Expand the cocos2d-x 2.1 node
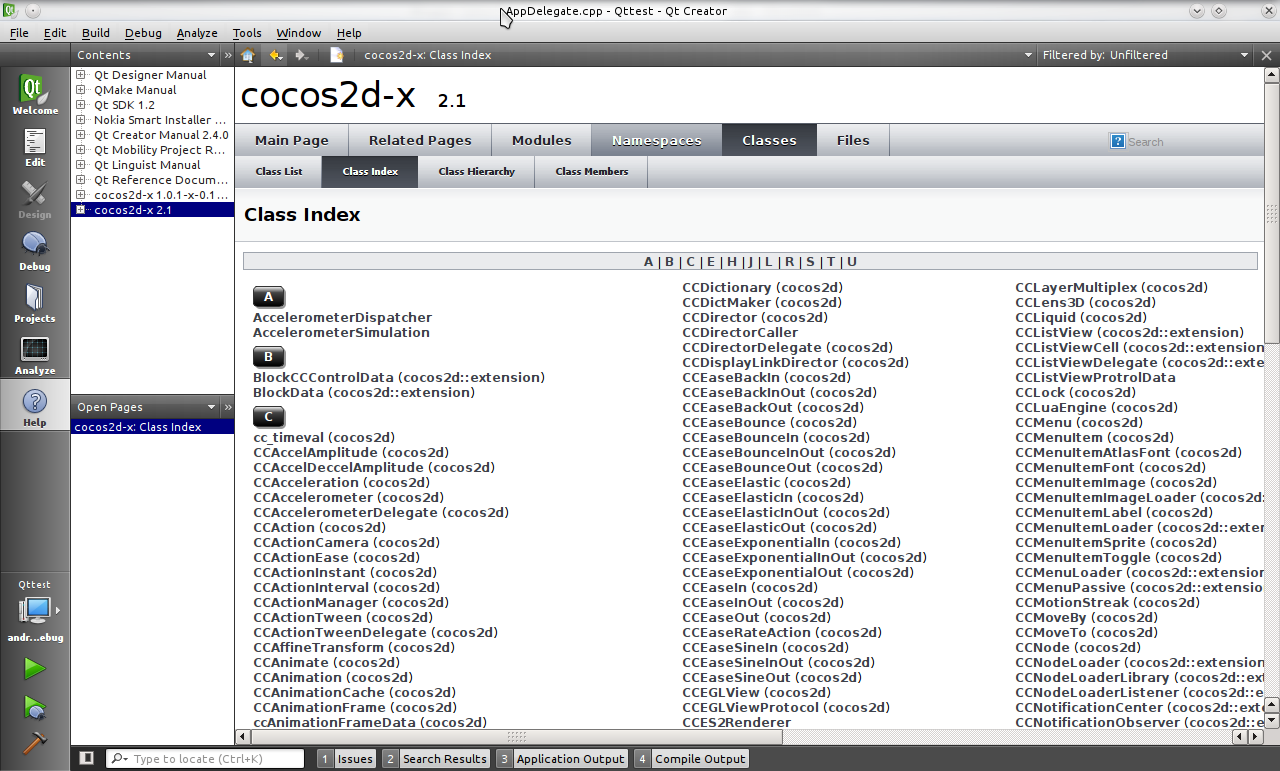This screenshot has height=771, width=1280. [81, 210]
